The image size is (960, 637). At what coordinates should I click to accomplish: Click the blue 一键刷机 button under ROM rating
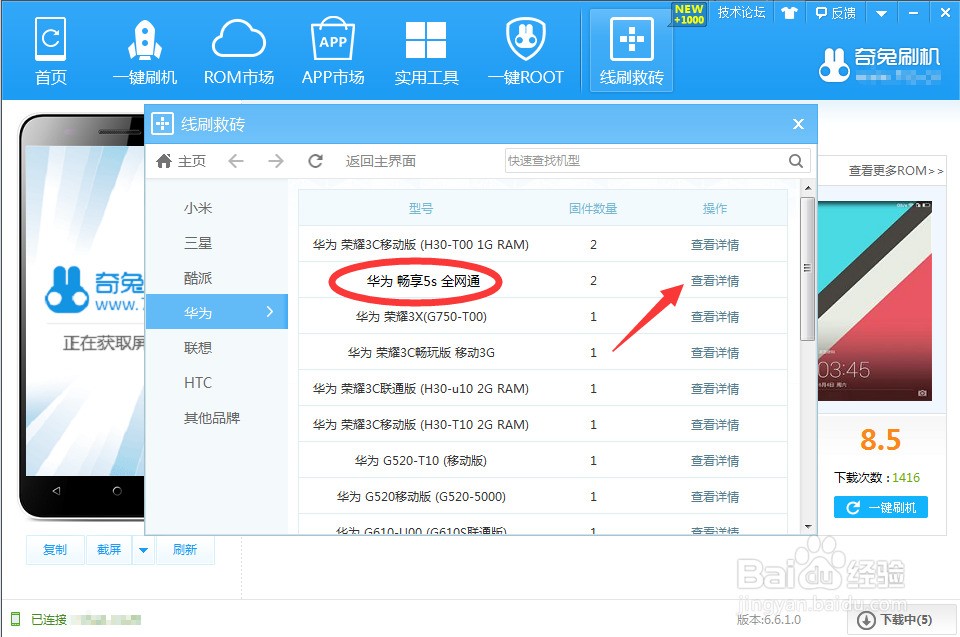pos(880,507)
